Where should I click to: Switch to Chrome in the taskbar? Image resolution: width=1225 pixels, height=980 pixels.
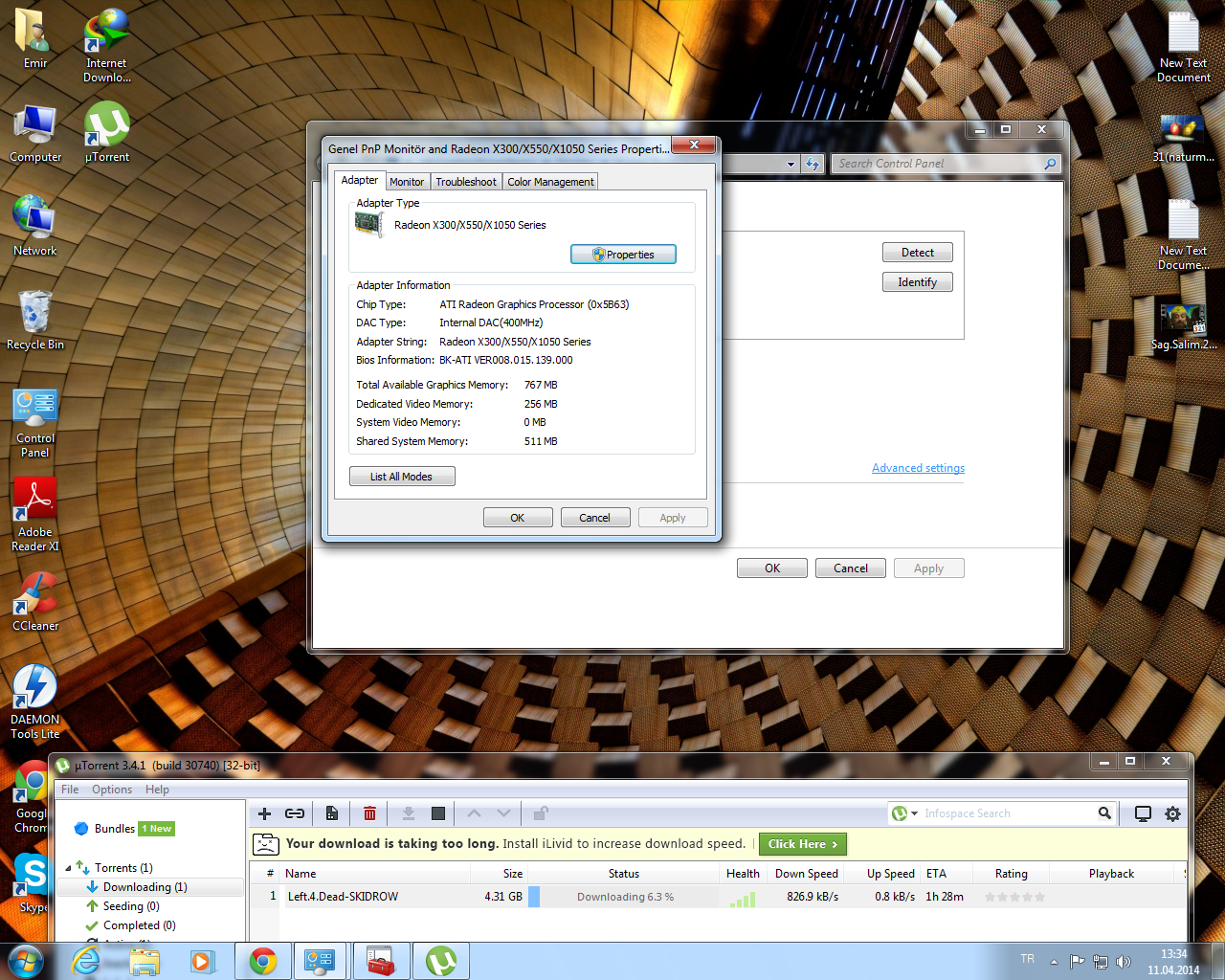tap(263, 961)
